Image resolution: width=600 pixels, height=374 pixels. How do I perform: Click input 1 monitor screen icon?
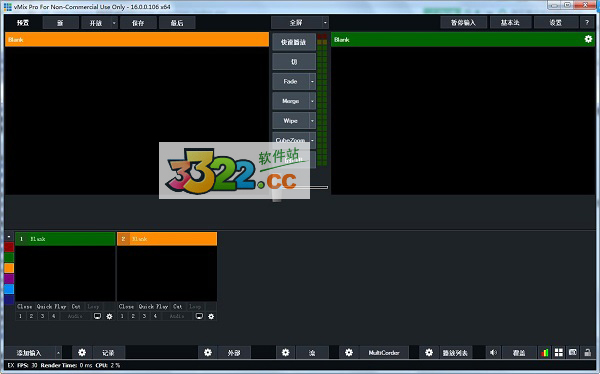point(98,316)
